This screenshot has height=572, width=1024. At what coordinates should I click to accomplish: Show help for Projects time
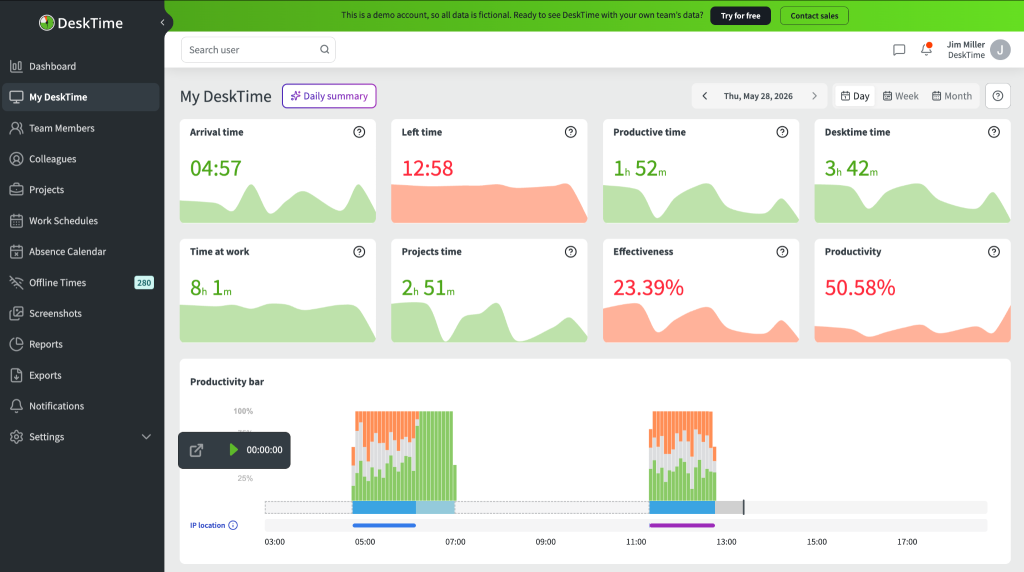(x=571, y=252)
